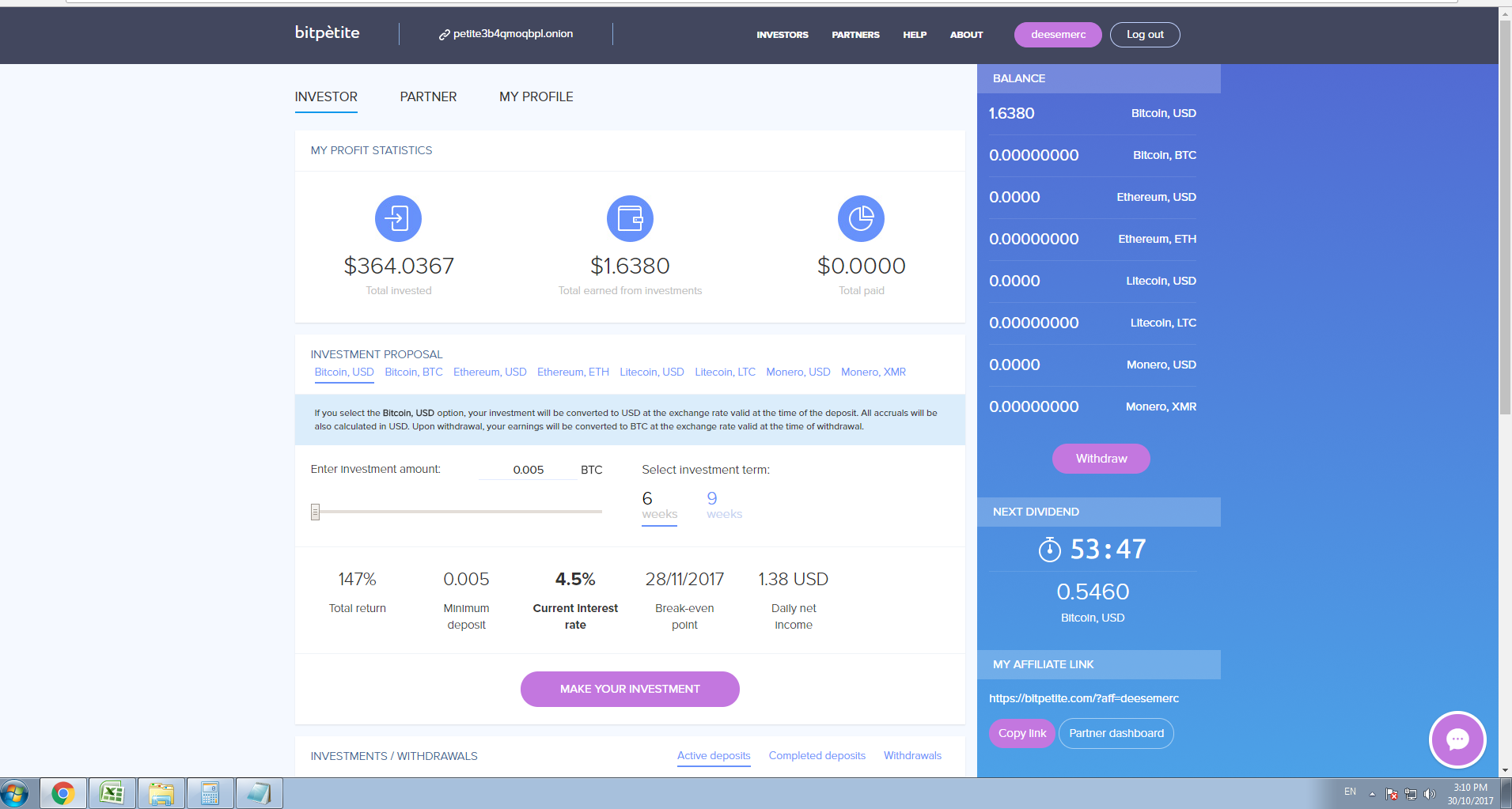1512x809 pixels.
Task: Click the petite3b4qmoqbpl.onion address link
Action: tap(513, 34)
